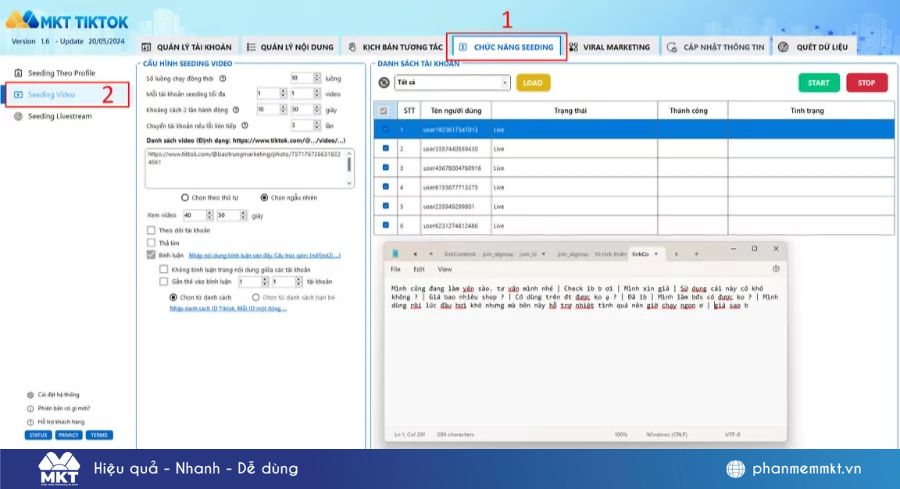Open the File menu in Notepad
Image resolution: width=900 pixels, height=489 pixels.
click(395, 269)
